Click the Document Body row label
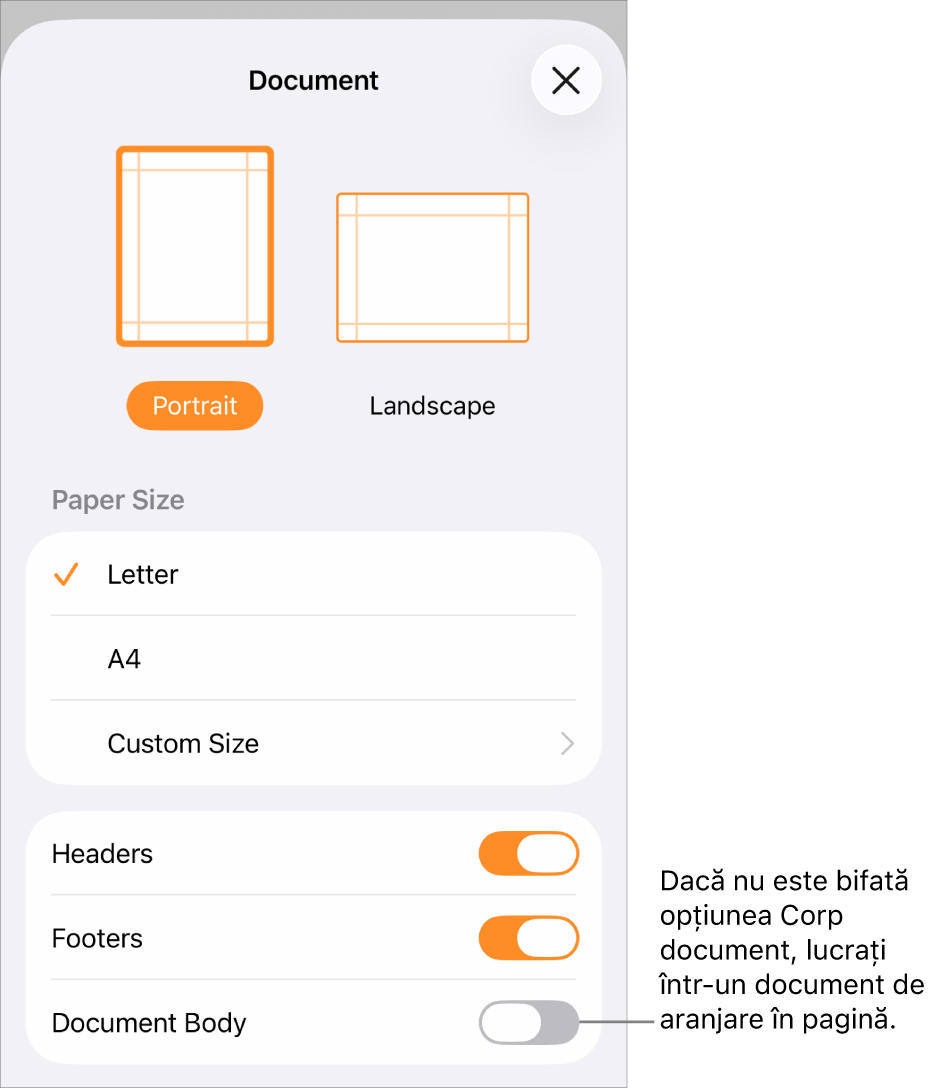 coord(149,1023)
